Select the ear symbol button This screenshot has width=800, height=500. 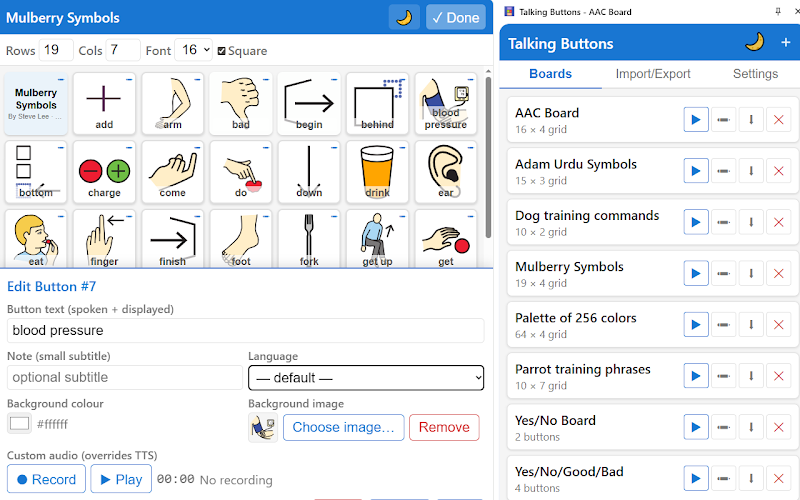(446, 172)
